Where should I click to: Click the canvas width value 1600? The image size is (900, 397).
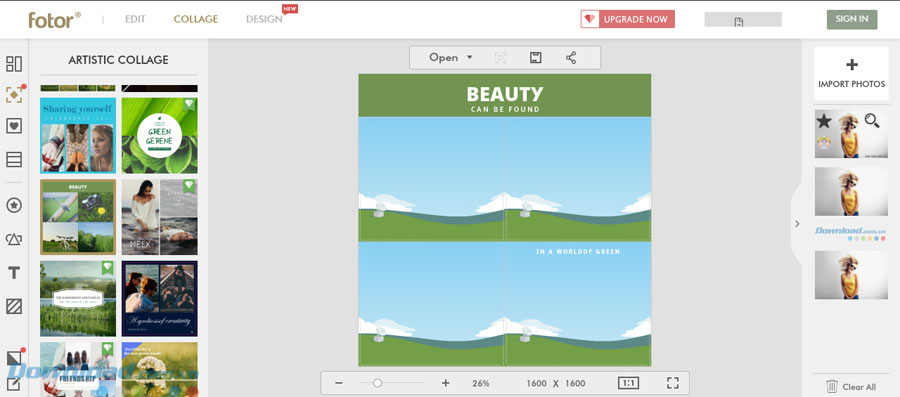point(537,383)
